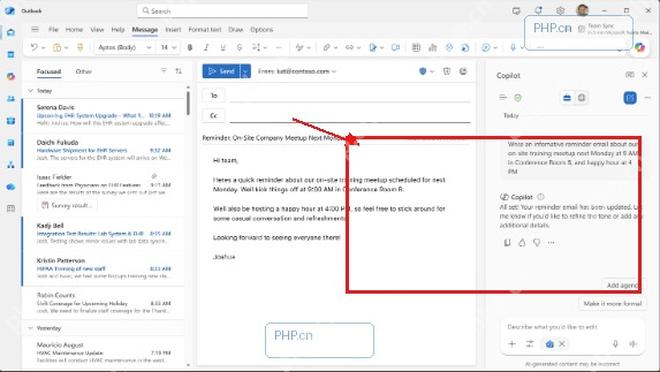
Task: Open the Mail module in the left rail
Action: (x=11, y=32)
